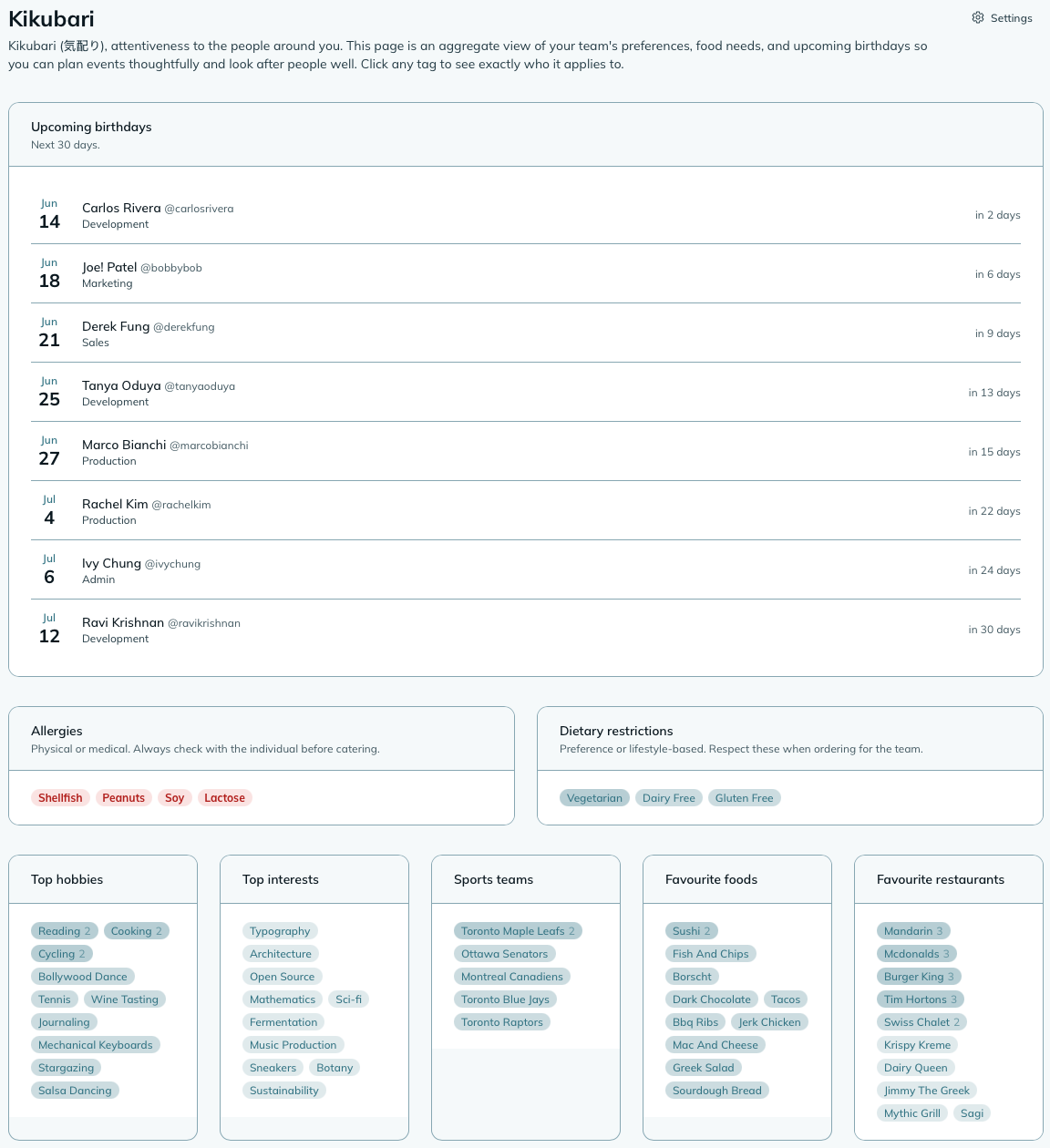This screenshot has width=1050, height=1148.
Task: Click the Botany interest tag
Action: pyautogui.click(x=335, y=1068)
